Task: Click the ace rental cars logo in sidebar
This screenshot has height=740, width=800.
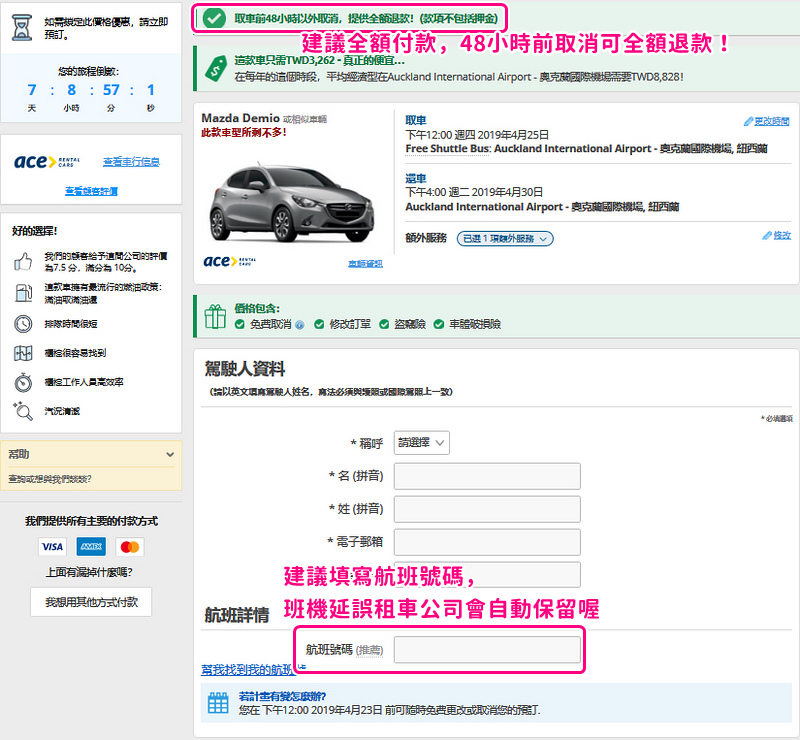Action: (x=47, y=162)
